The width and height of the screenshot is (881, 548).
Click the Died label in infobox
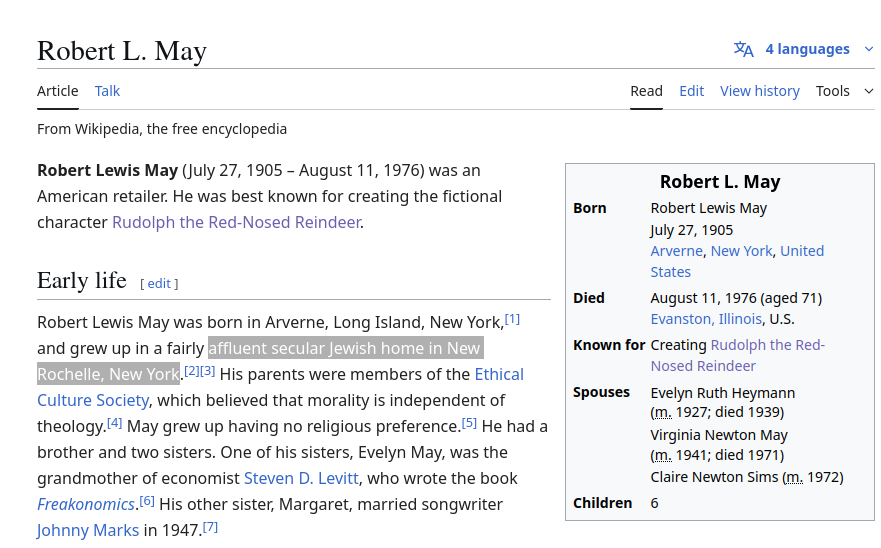point(589,298)
